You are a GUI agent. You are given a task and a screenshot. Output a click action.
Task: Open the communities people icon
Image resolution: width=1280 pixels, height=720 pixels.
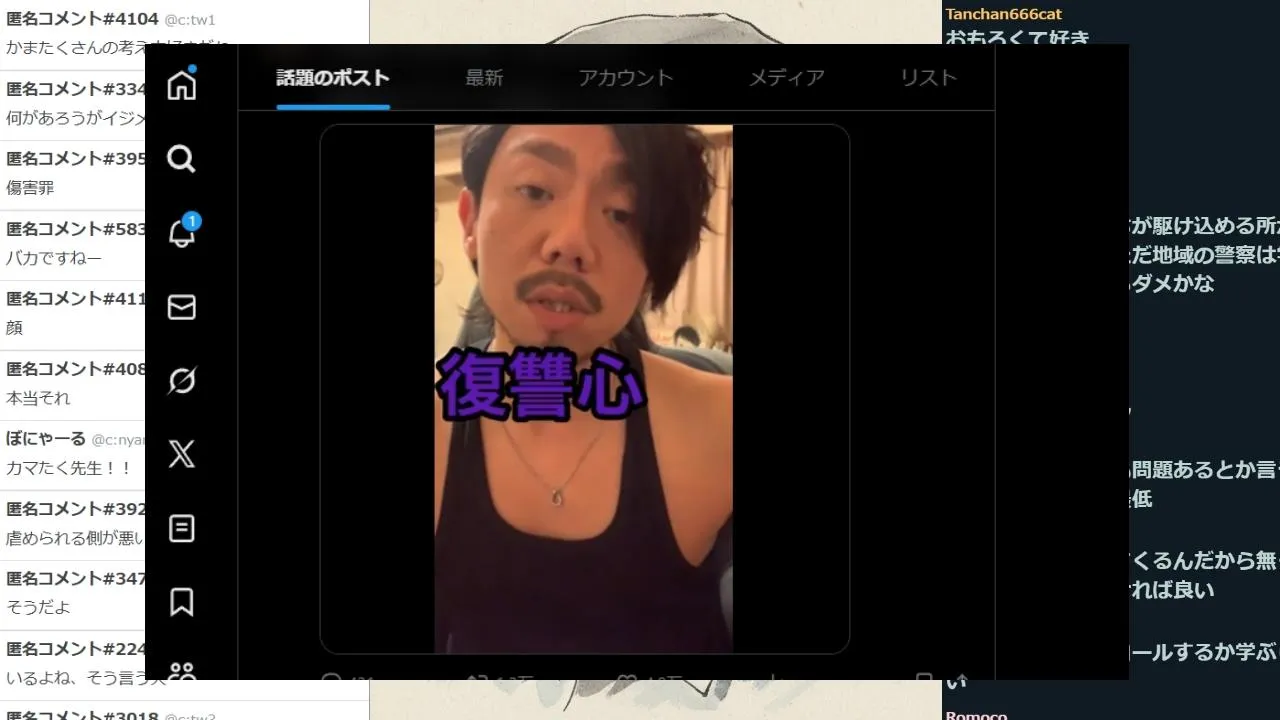point(181,671)
